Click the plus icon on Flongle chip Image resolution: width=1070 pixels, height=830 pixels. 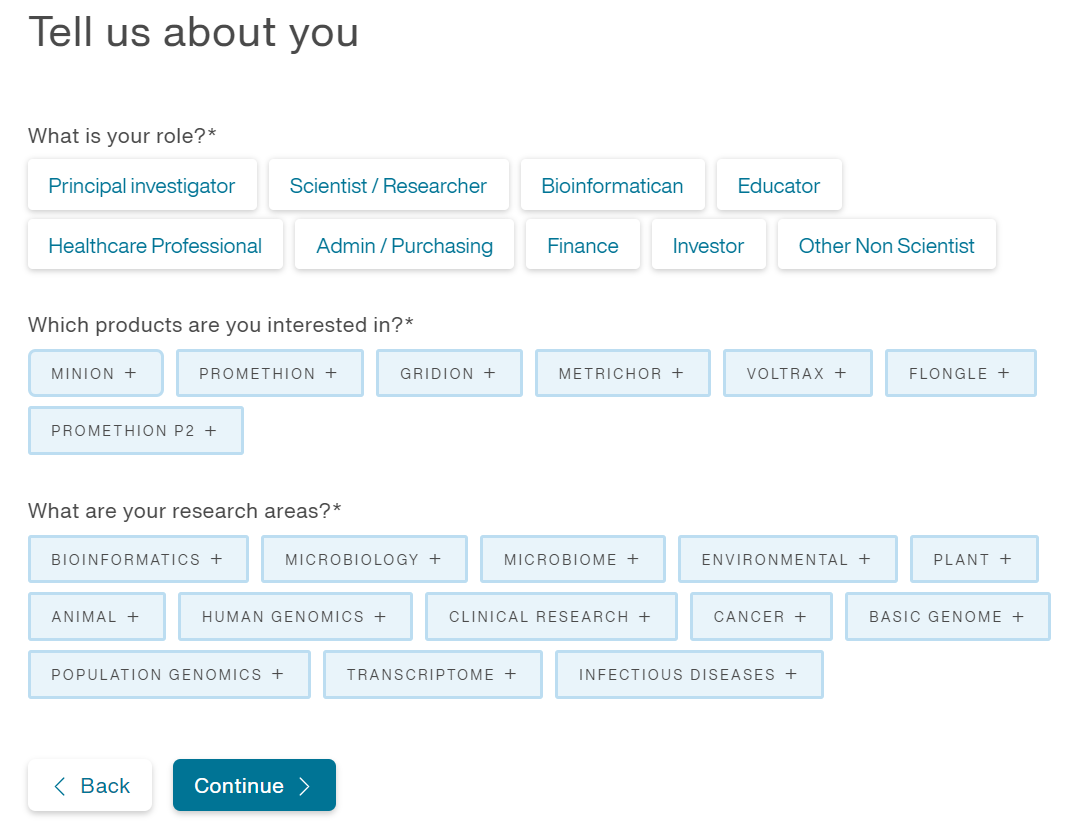pyautogui.click(x=1003, y=373)
